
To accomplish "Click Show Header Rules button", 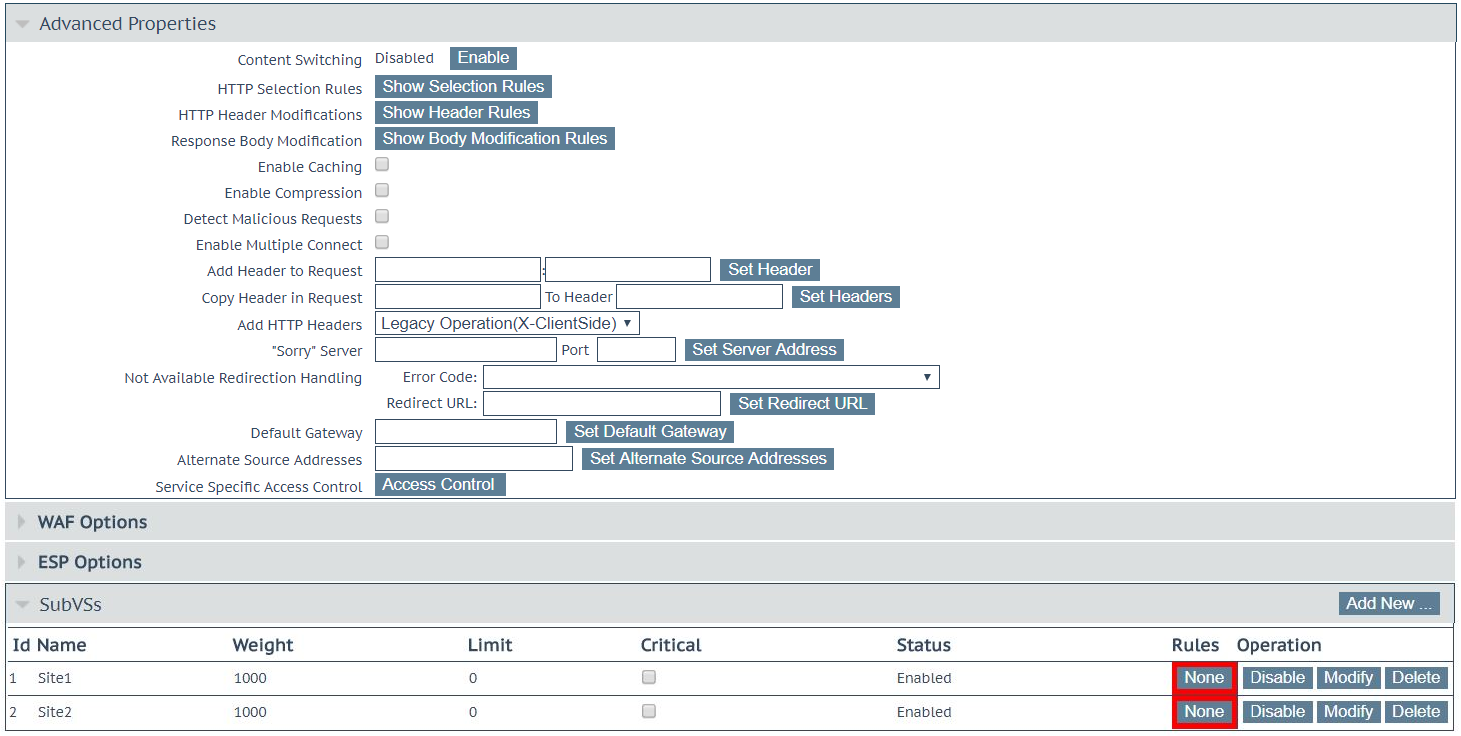I will coord(456,112).
